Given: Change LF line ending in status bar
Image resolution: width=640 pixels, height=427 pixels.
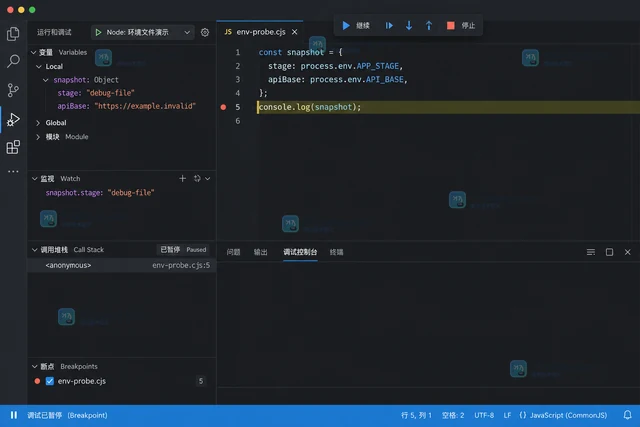Looking at the screenshot, I should (507, 415).
